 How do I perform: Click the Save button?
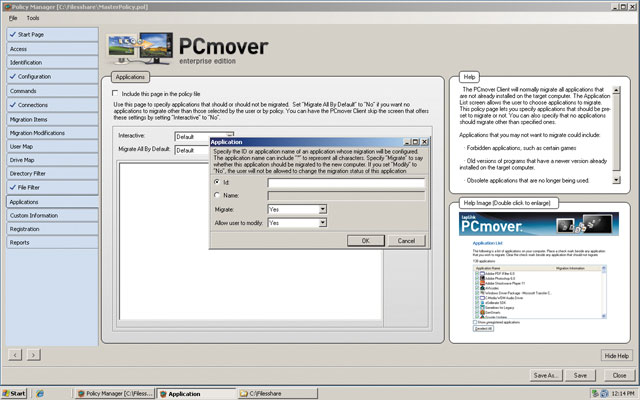tap(580, 375)
